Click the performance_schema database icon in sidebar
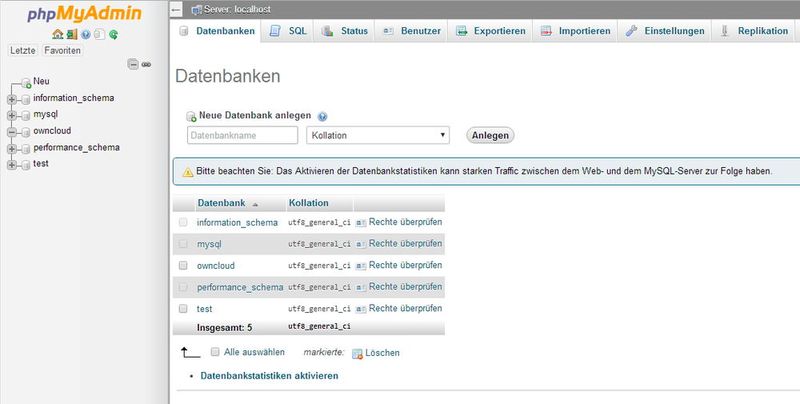 click(26, 149)
